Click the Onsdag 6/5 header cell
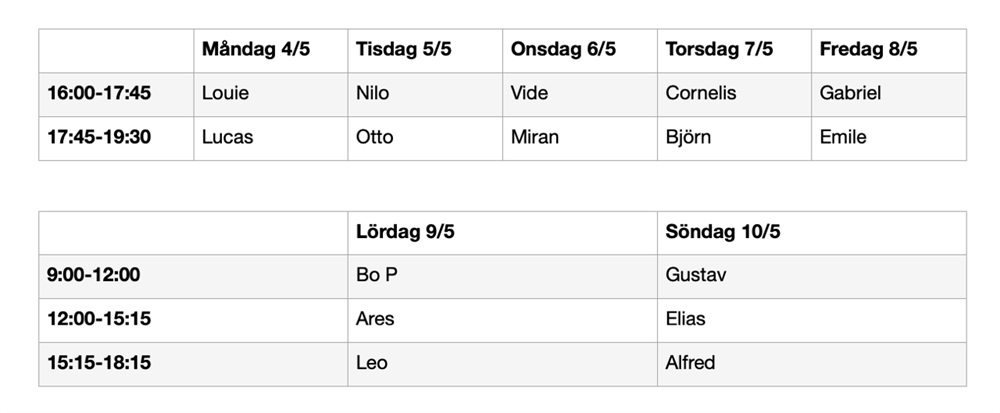The image size is (1000, 413). point(563,50)
